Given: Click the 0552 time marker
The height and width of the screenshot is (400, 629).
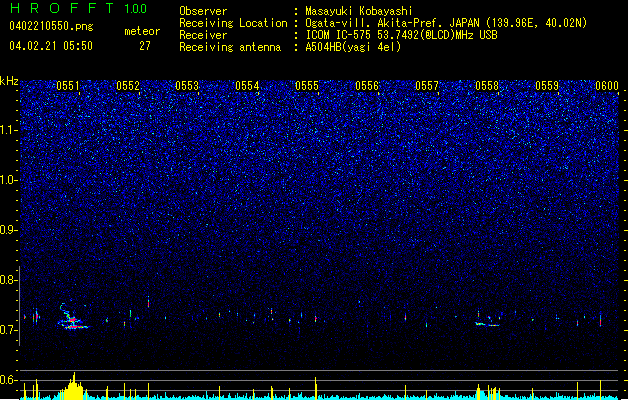Looking at the screenshot, I should point(128,86).
